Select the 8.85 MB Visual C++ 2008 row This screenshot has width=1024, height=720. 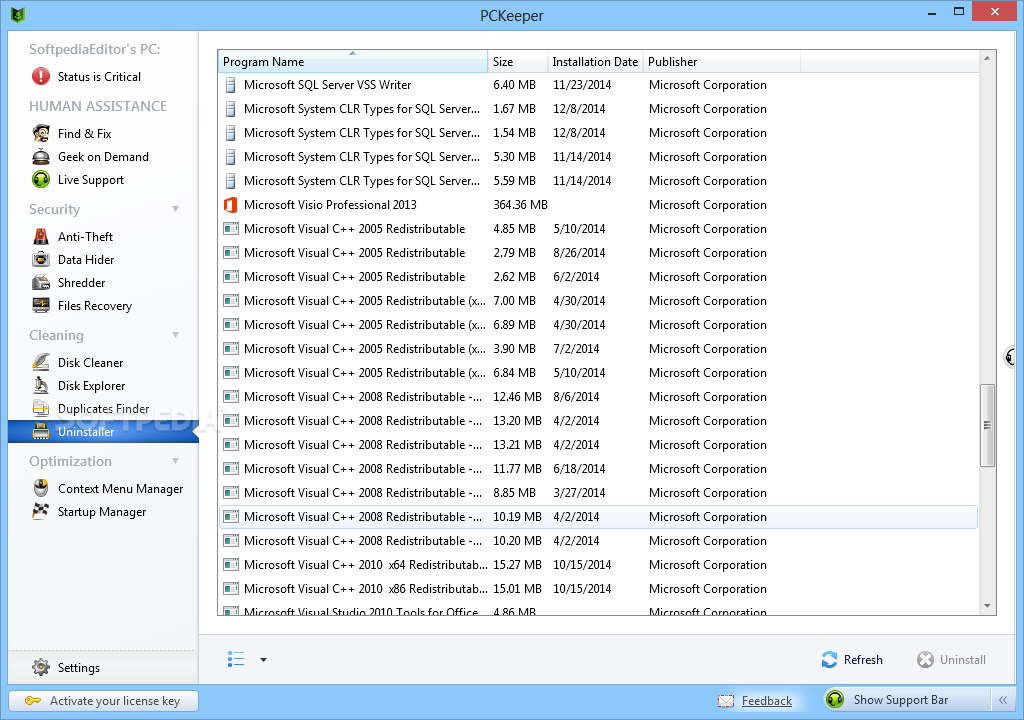pyautogui.click(x=598, y=493)
